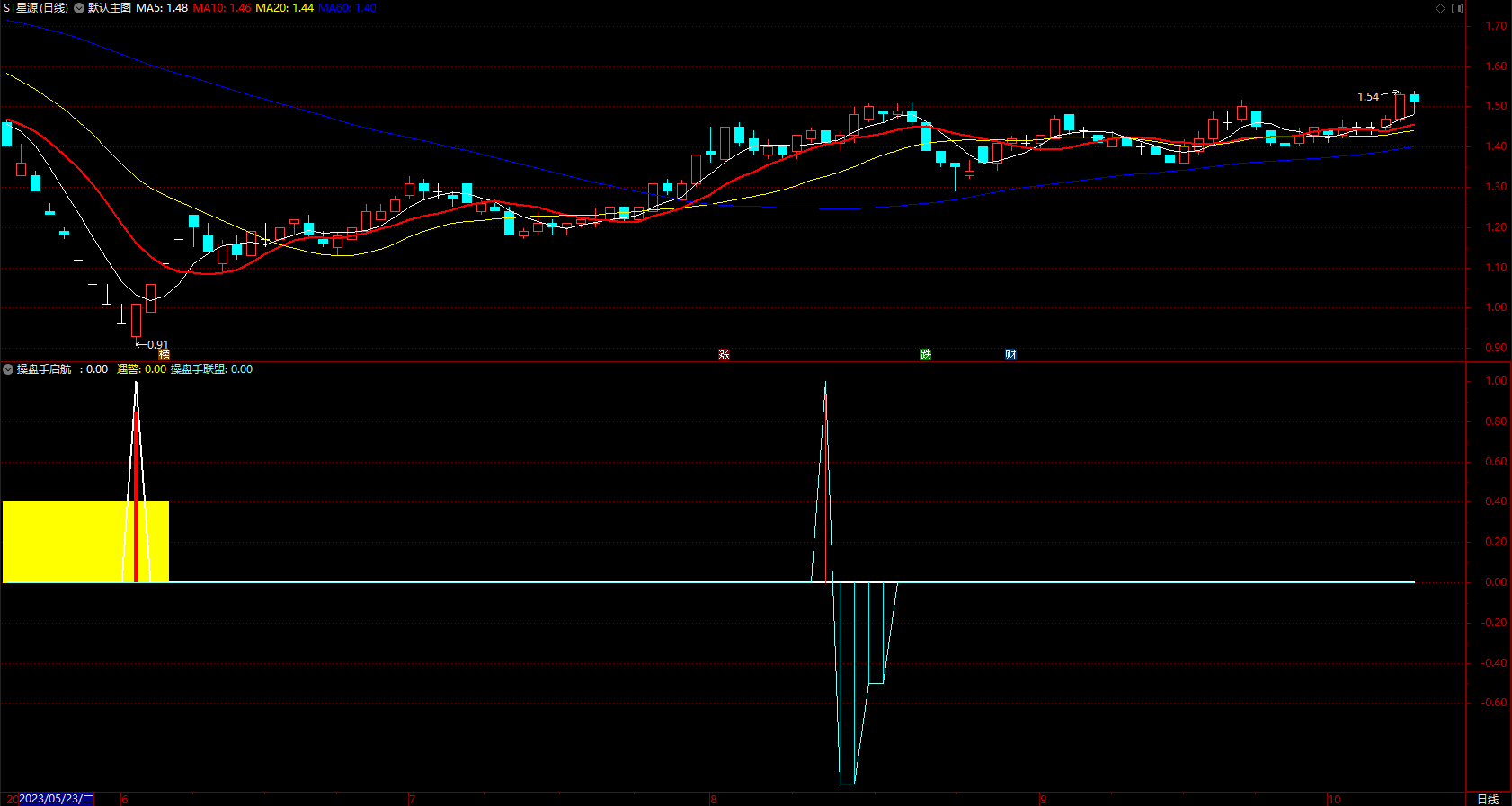Toggle the side panel layout icon
This screenshot has height=806, width=1512.
1457,8
